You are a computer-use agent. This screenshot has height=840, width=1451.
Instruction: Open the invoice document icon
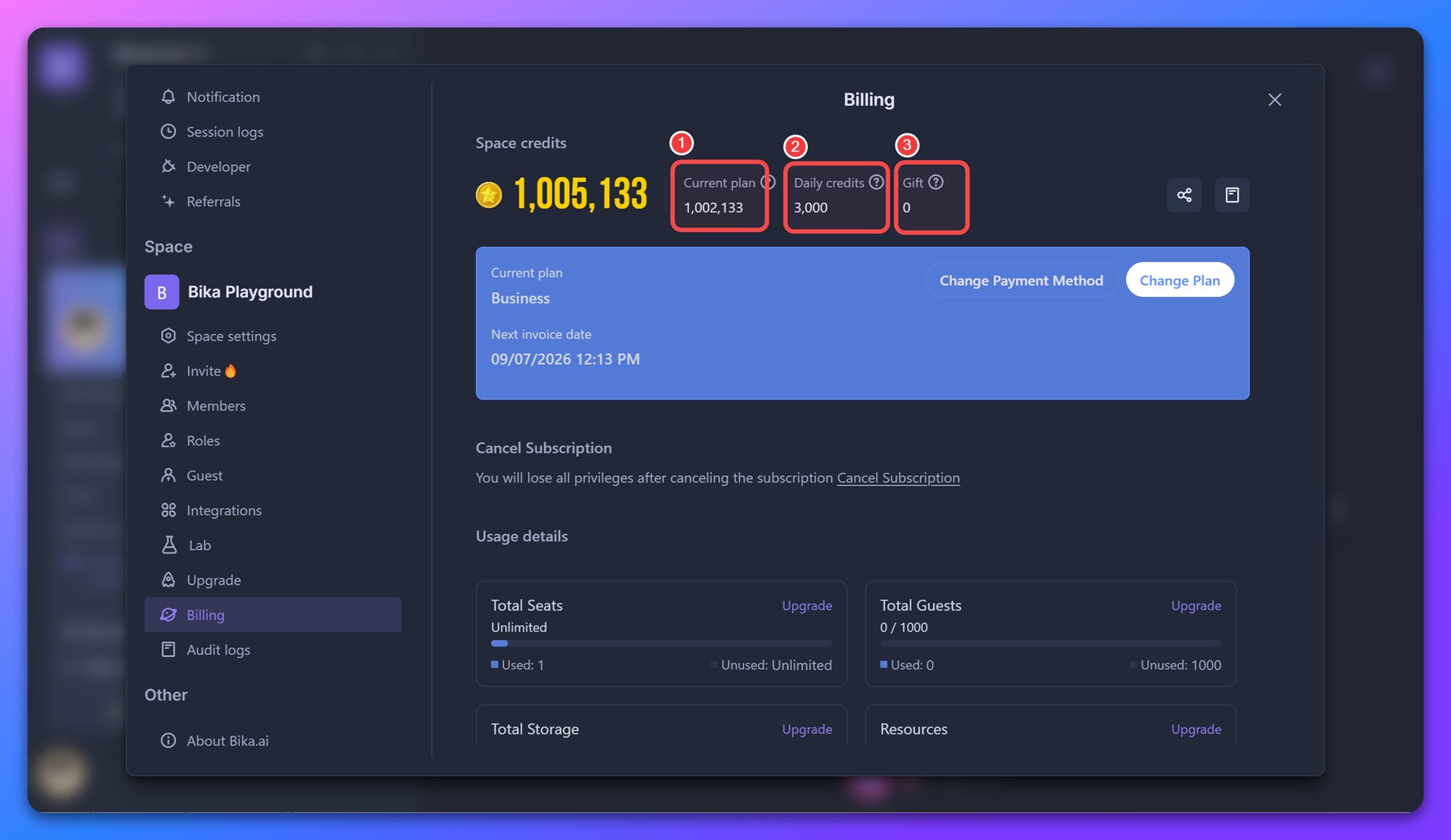click(x=1232, y=195)
